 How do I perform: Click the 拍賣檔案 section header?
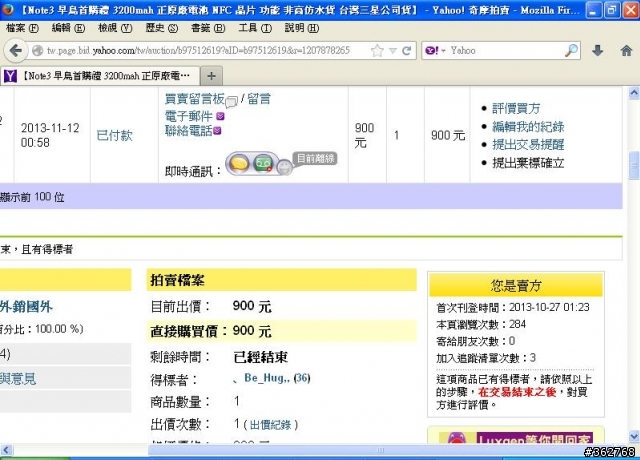pyautogui.click(x=281, y=280)
